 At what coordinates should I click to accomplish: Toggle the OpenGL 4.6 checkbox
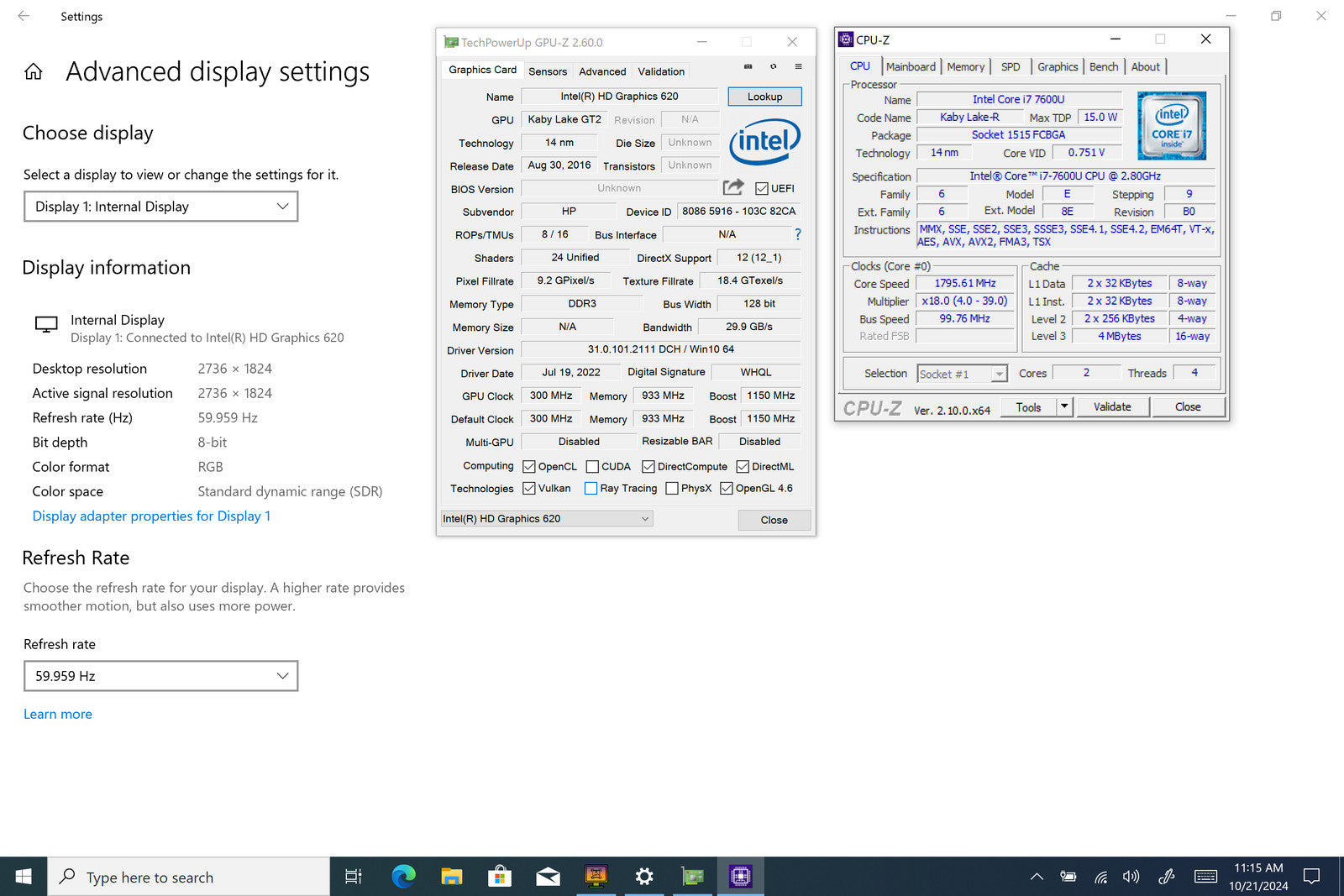727,488
